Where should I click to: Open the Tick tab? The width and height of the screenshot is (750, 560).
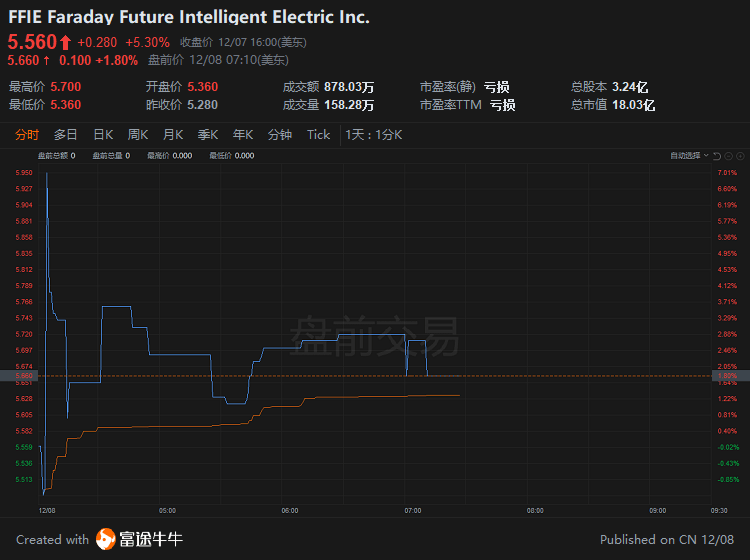click(x=319, y=135)
